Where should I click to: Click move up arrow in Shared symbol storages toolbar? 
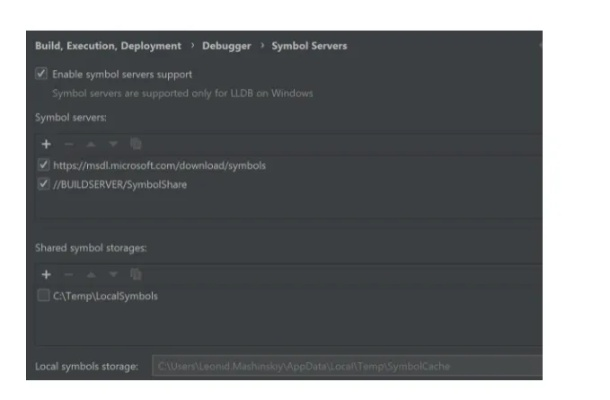tap(91, 274)
